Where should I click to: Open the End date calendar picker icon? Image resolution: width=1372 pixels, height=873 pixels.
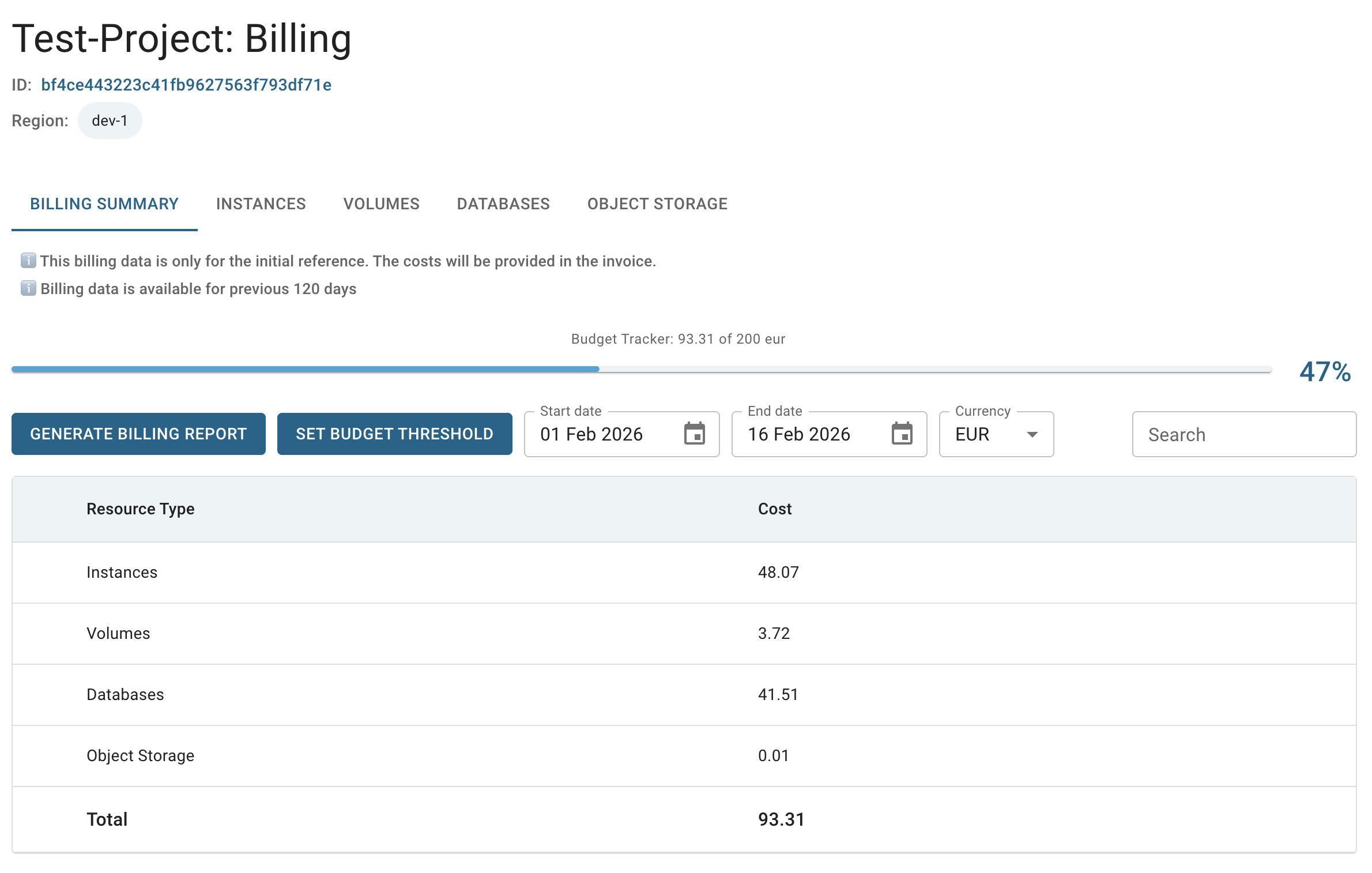pyautogui.click(x=902, y=434)
